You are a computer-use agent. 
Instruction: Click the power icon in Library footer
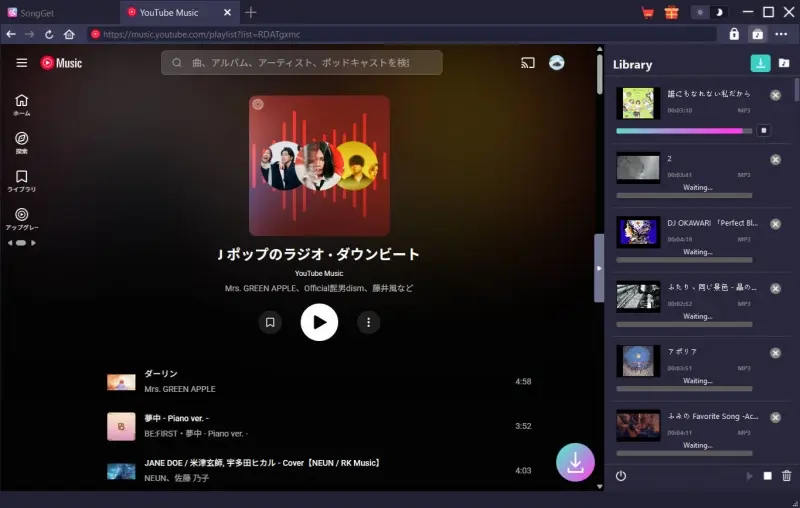coord(621,476)
